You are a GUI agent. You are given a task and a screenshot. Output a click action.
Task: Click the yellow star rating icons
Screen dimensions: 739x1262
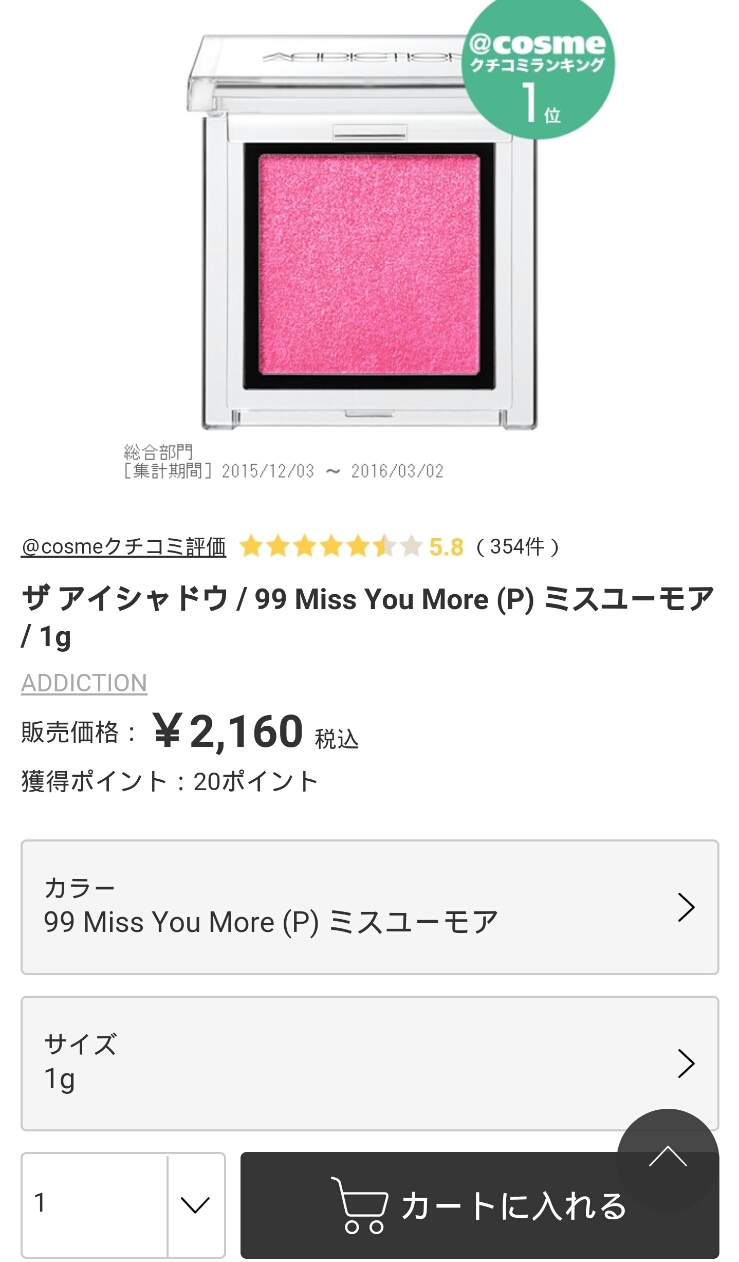point(330,546)
